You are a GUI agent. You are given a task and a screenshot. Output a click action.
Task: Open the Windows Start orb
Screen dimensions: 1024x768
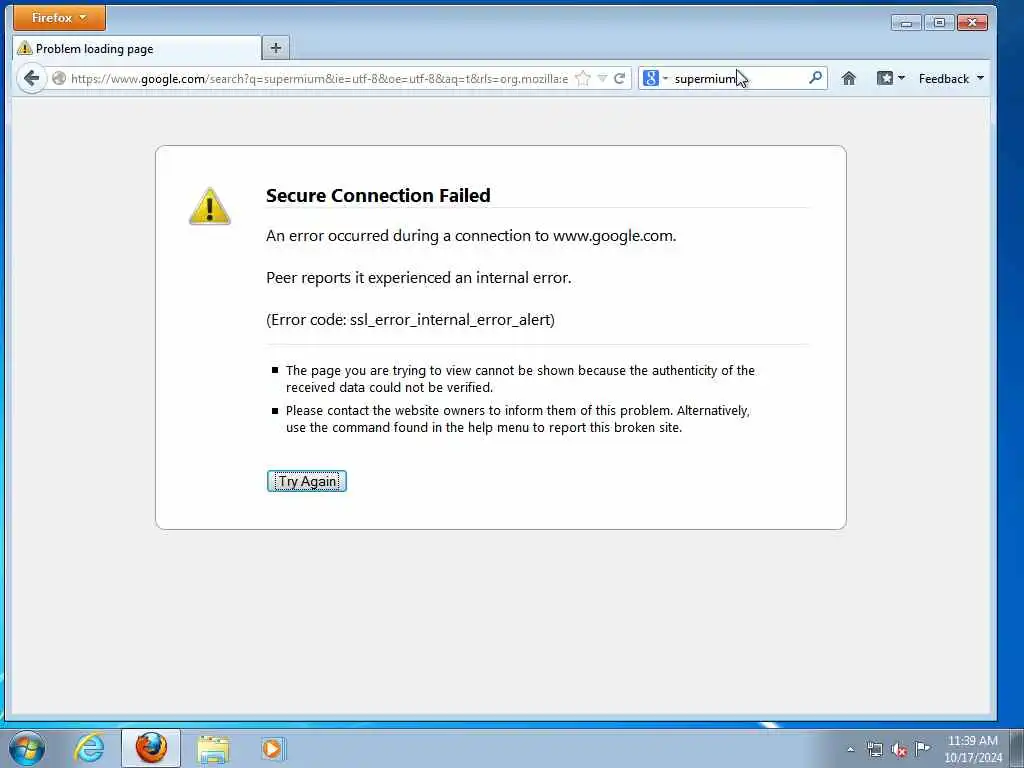click(x=26, y=748)
